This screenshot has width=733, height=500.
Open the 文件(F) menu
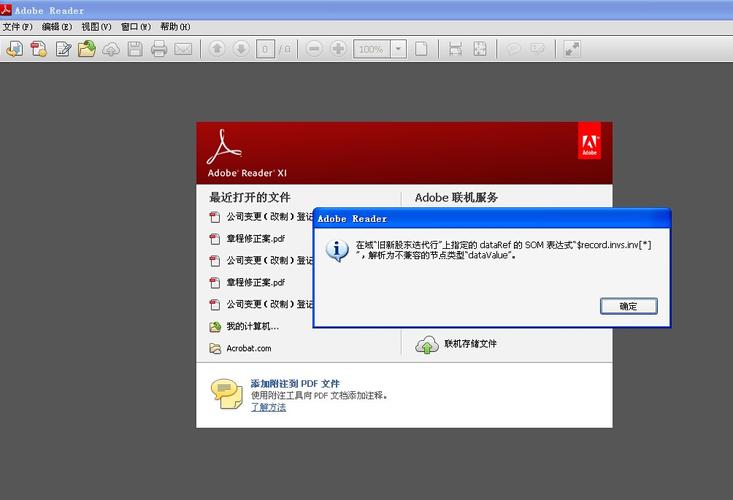[18, 27]
